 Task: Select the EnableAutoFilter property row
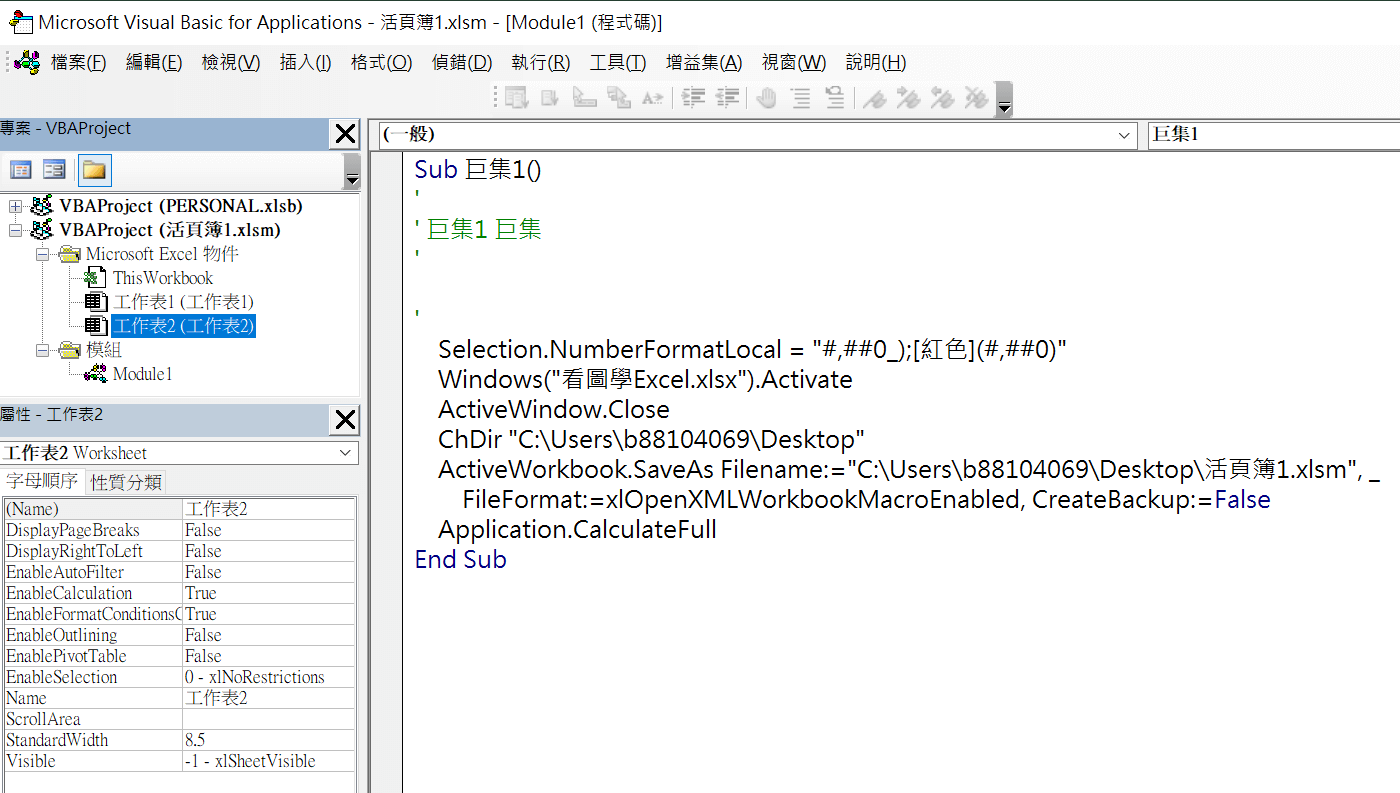(180, 572)
